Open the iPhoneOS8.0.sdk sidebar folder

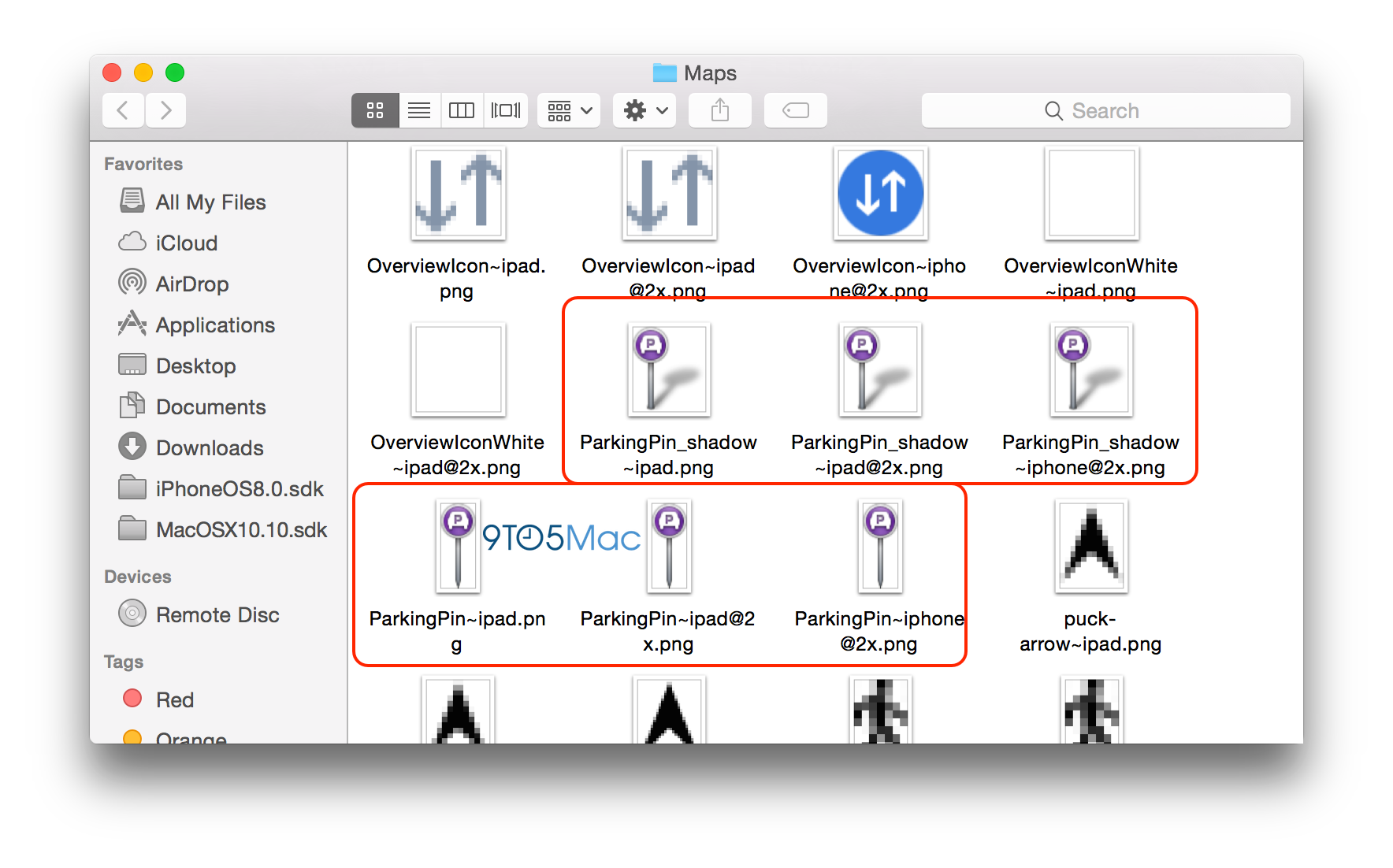[x=239, y=489]
